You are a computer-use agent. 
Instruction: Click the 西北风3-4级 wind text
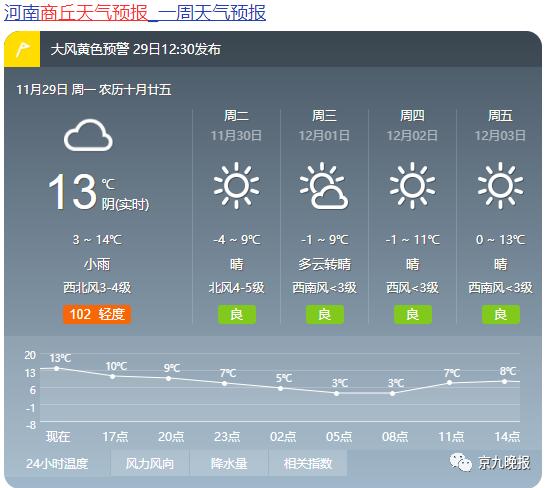97,288
